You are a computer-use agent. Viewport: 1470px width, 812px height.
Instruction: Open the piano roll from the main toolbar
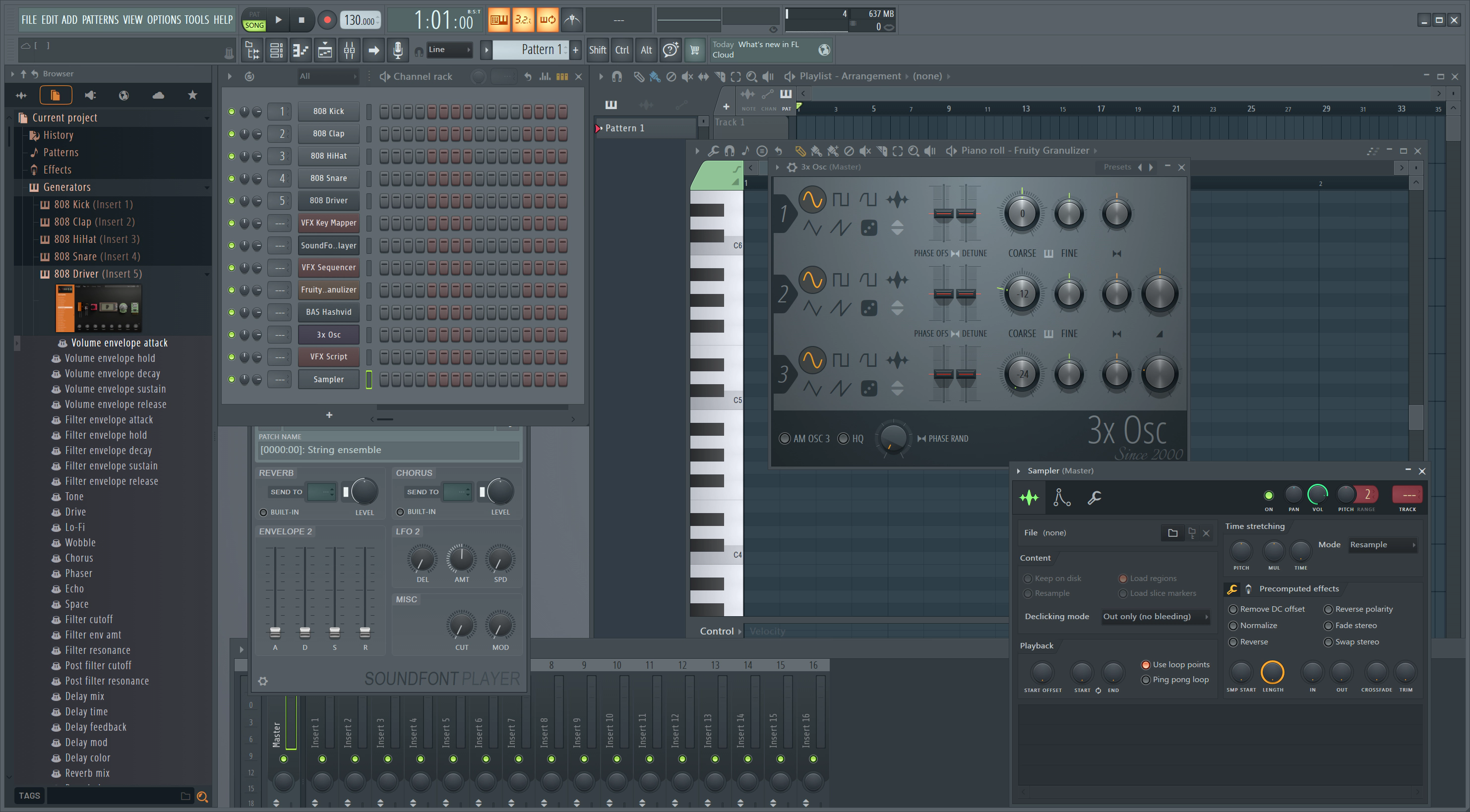click(300, 50)
